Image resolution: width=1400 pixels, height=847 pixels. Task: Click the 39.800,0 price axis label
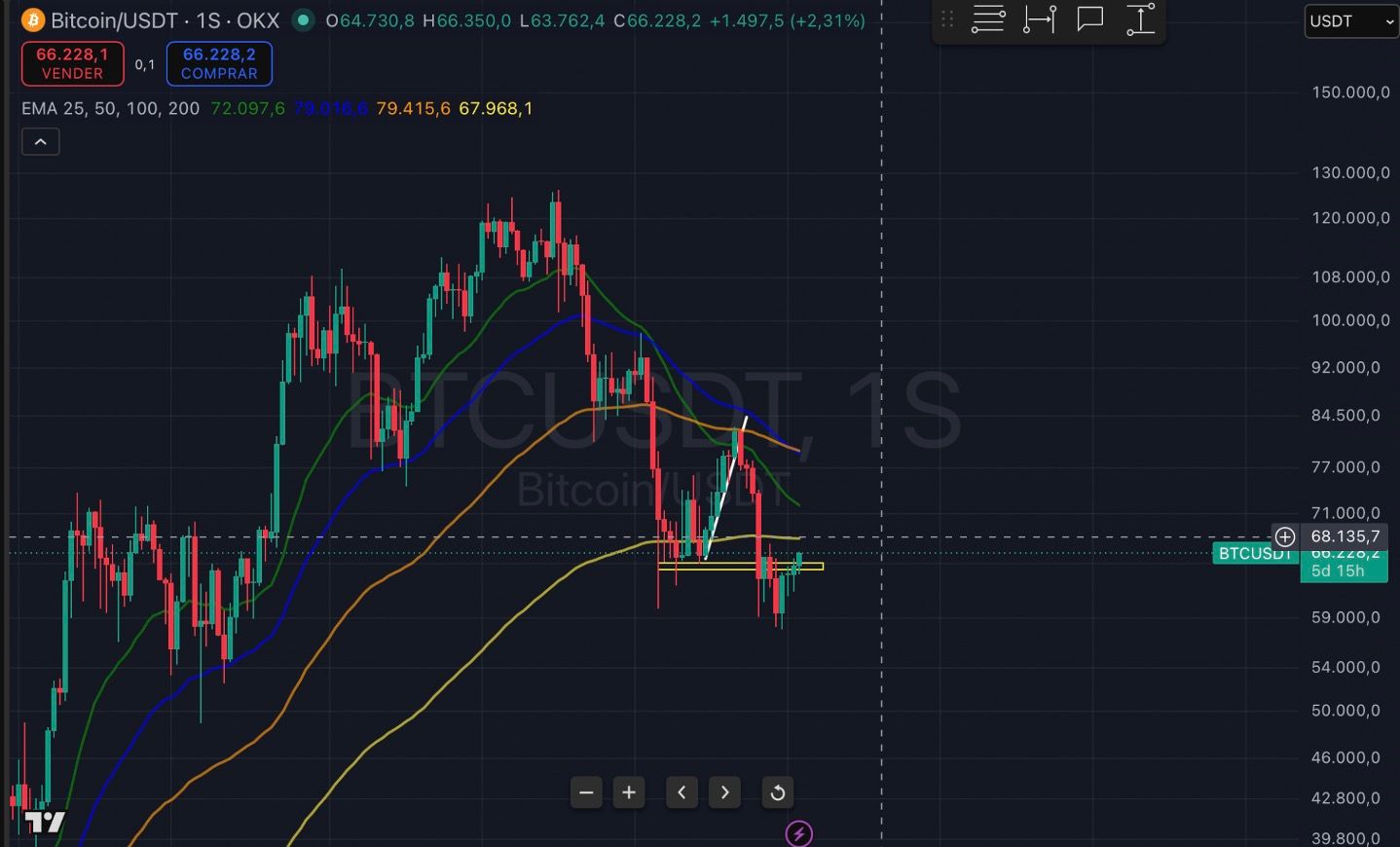coord(1345,838)
